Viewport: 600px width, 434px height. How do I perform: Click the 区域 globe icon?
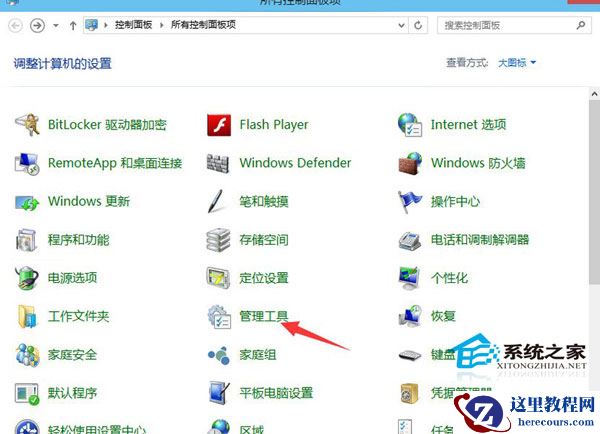coord(219,427)
